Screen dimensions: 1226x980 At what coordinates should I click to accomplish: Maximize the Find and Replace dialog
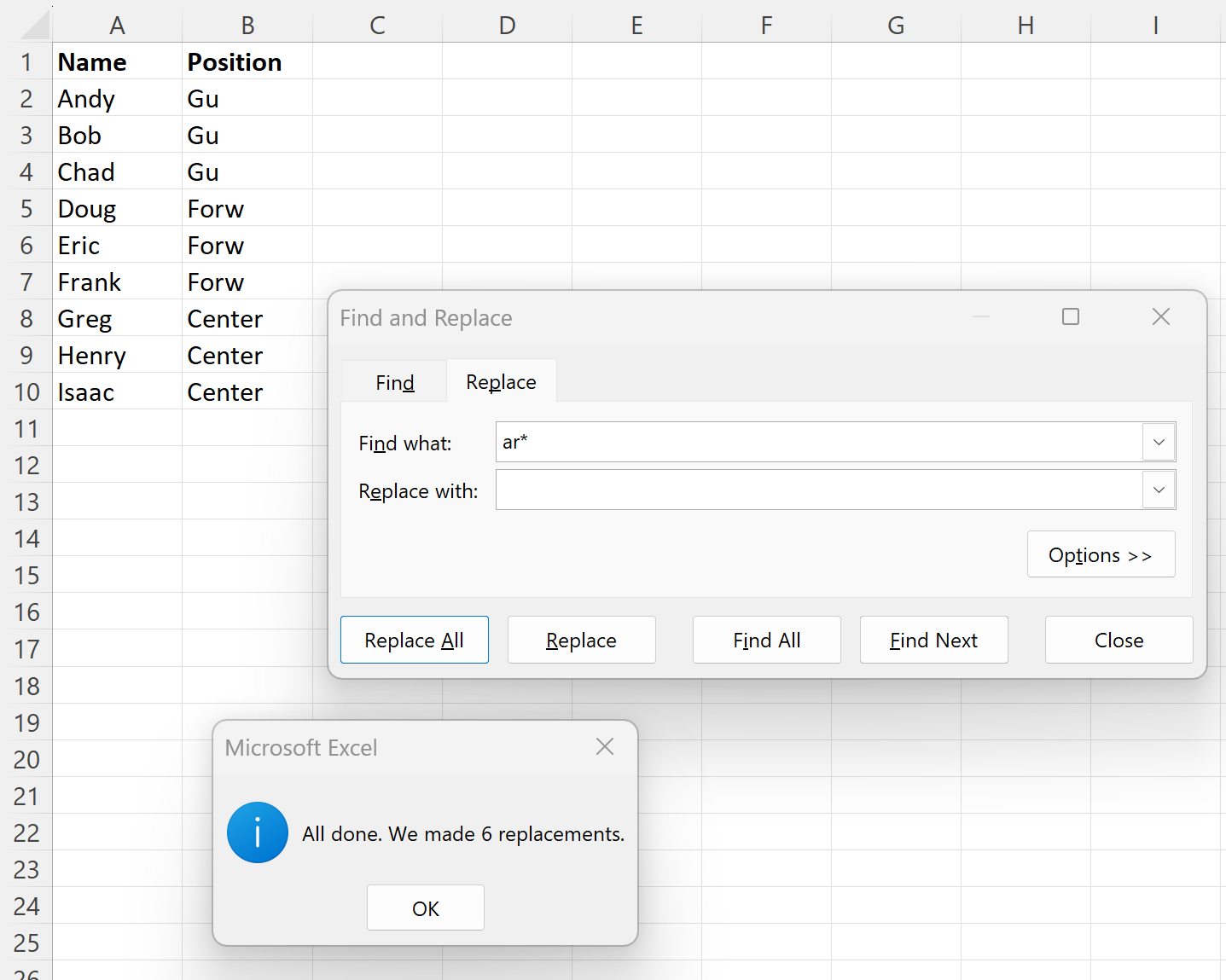coord(1071,316)
